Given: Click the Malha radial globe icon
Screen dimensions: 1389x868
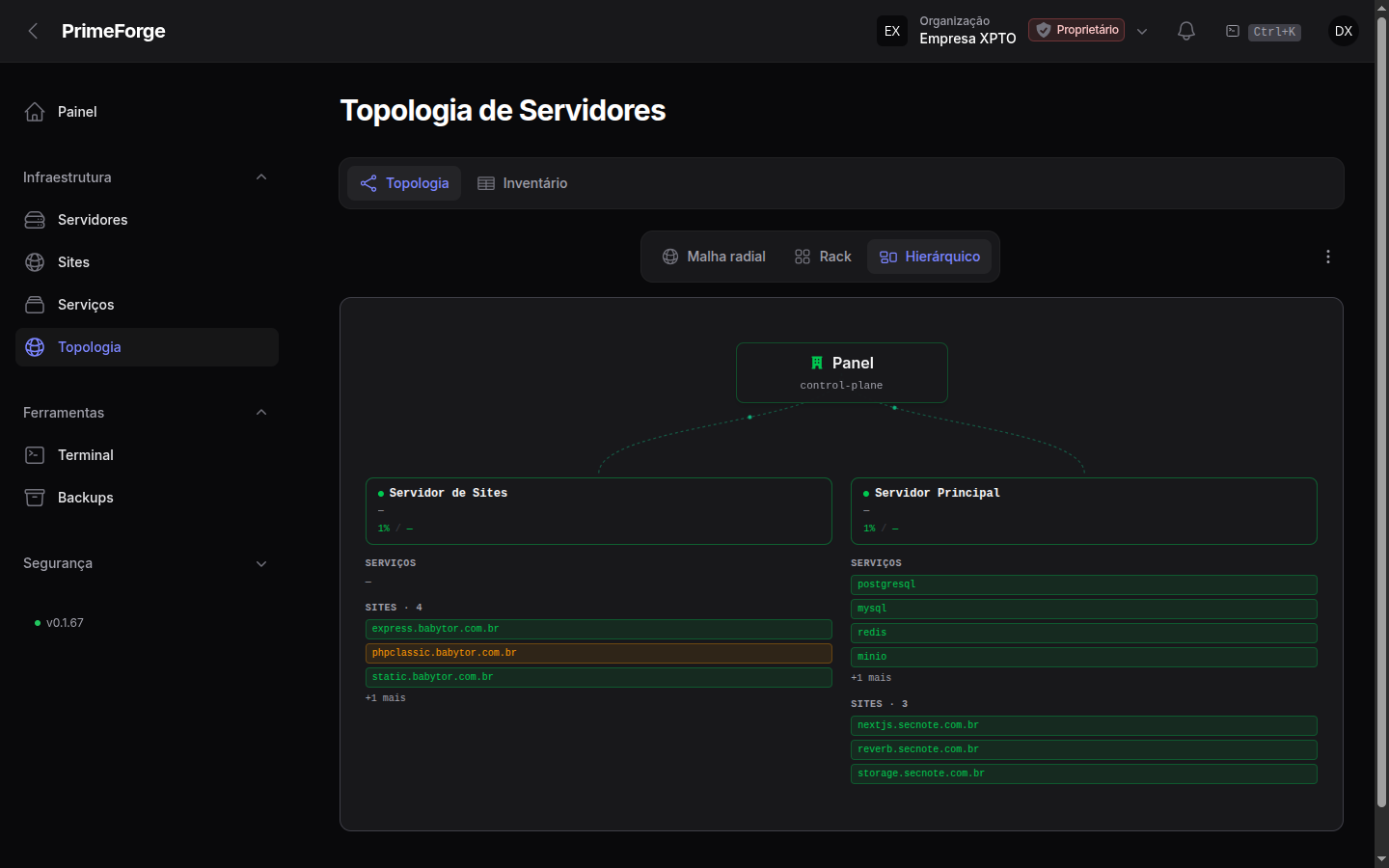Looking at the screenshot, I should coord(670,257).
